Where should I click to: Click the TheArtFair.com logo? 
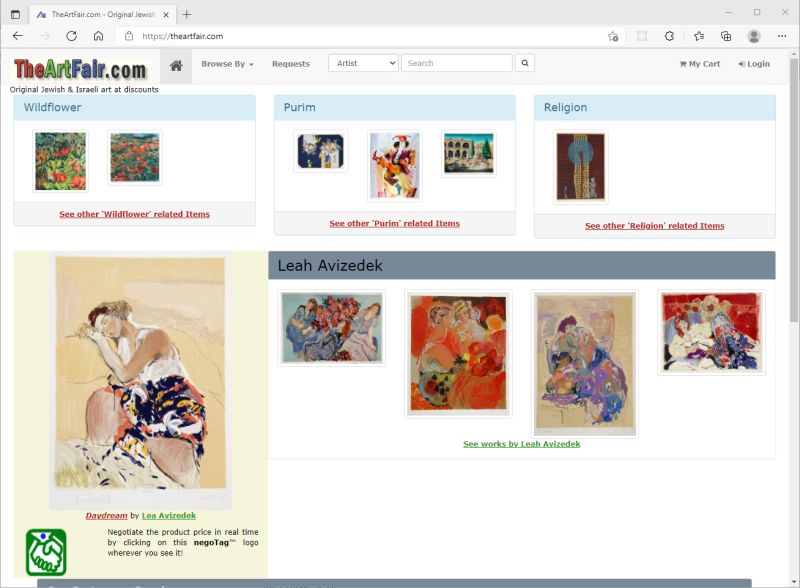pyautogui.click(x=80, y=69)
